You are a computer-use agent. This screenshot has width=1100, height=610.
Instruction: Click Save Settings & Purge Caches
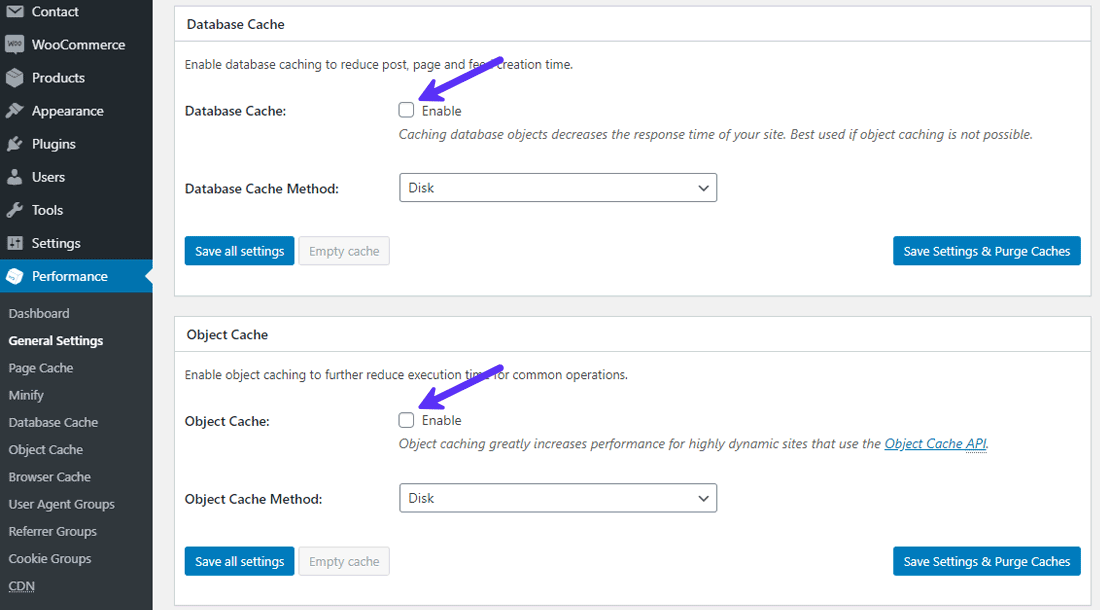986,250
